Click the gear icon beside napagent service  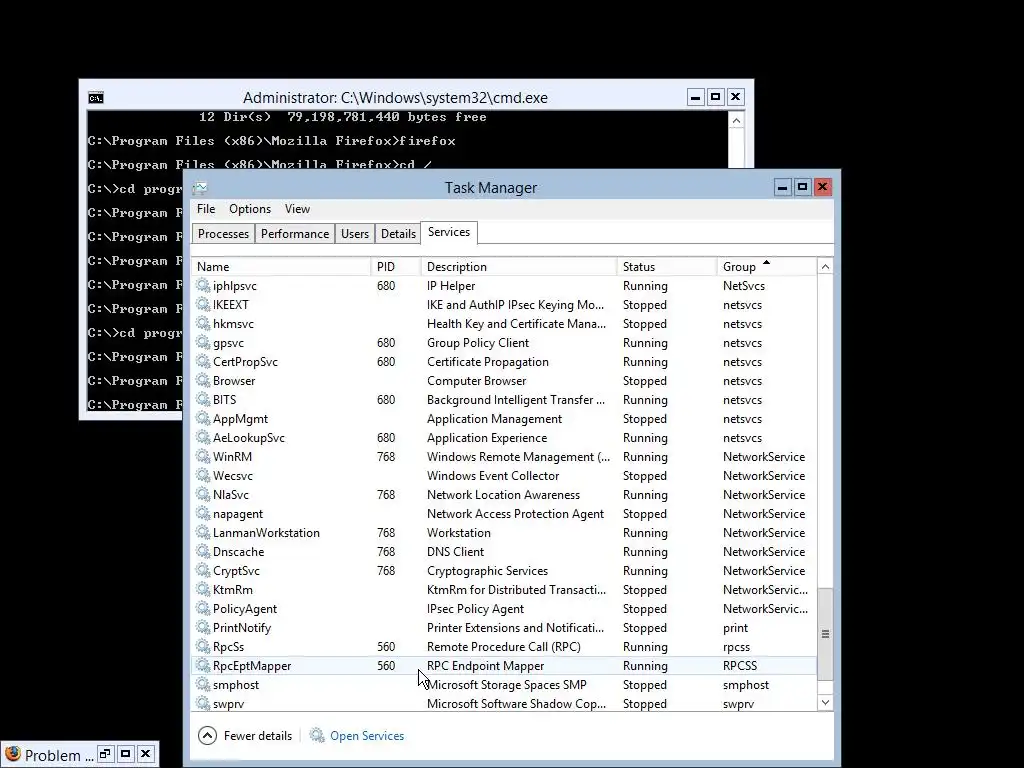tap(203, 513)
